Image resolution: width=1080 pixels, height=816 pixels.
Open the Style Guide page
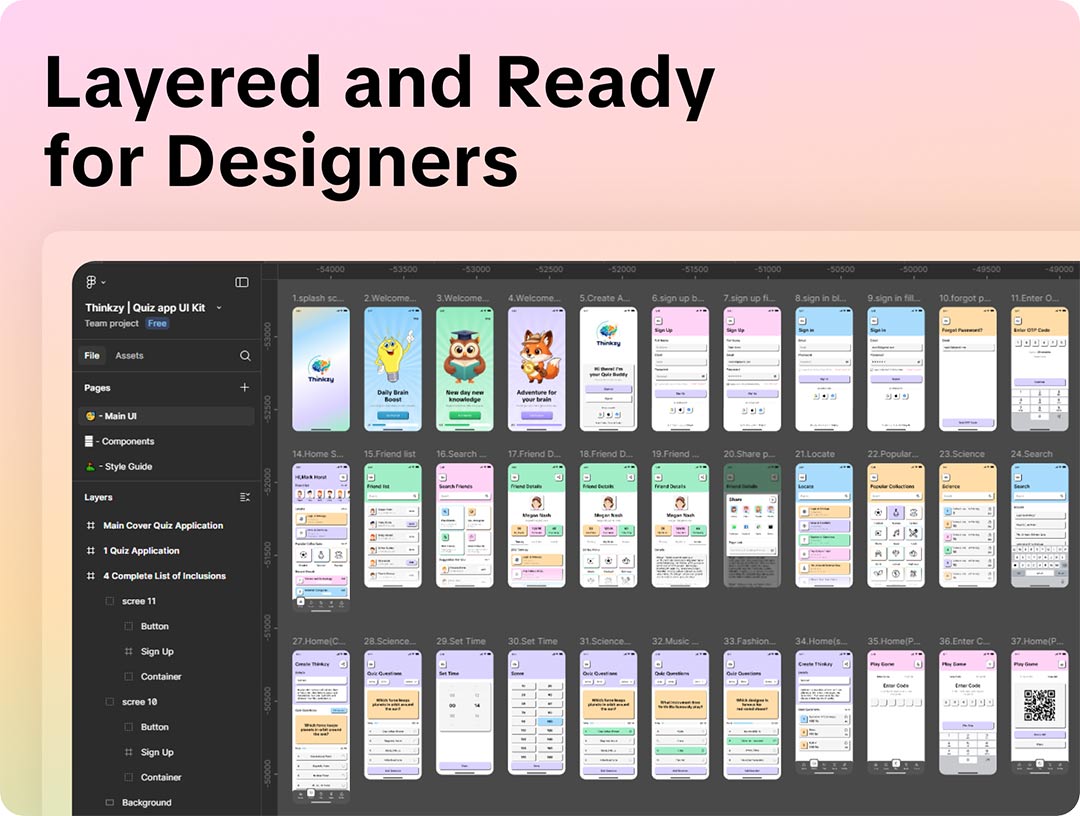pos(125,467)
